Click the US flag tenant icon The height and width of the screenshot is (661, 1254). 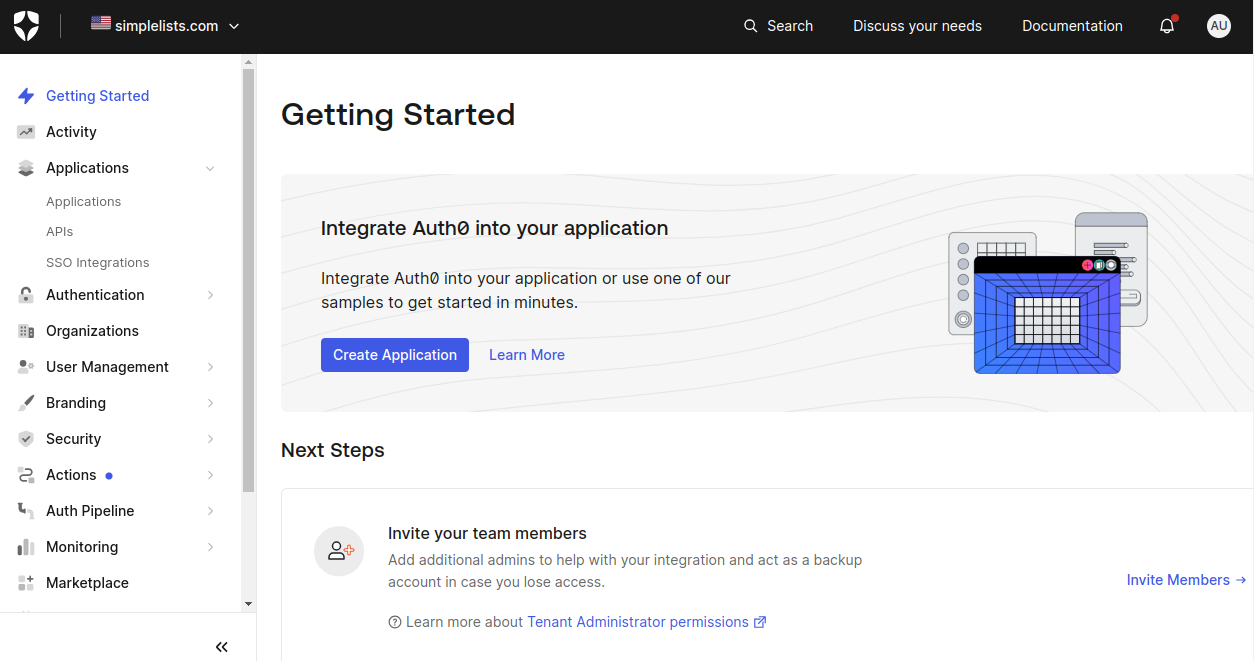101,23
